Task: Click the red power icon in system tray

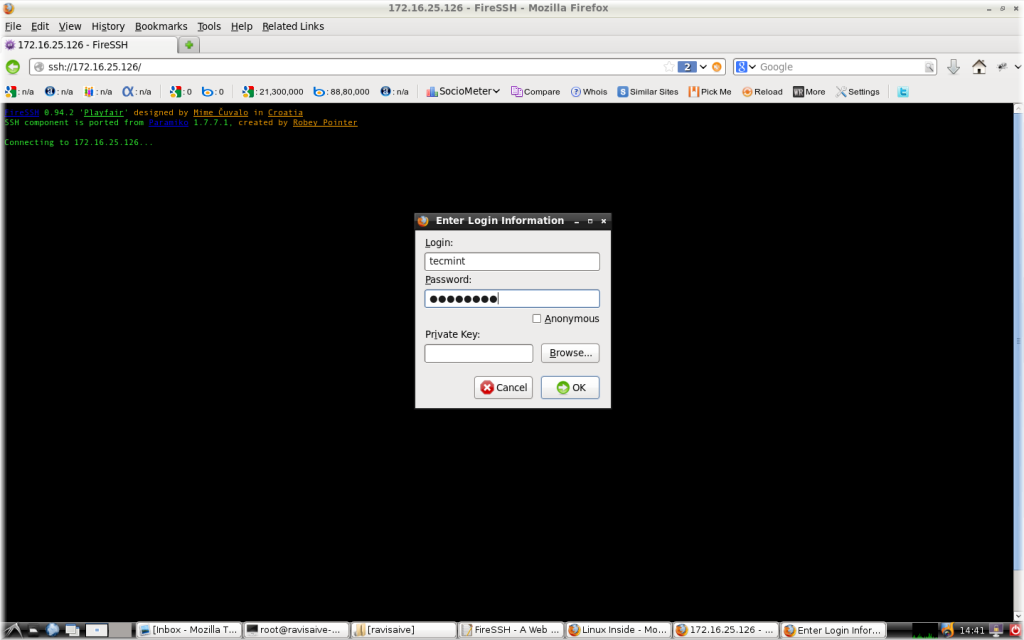Action: point(1014,630)
